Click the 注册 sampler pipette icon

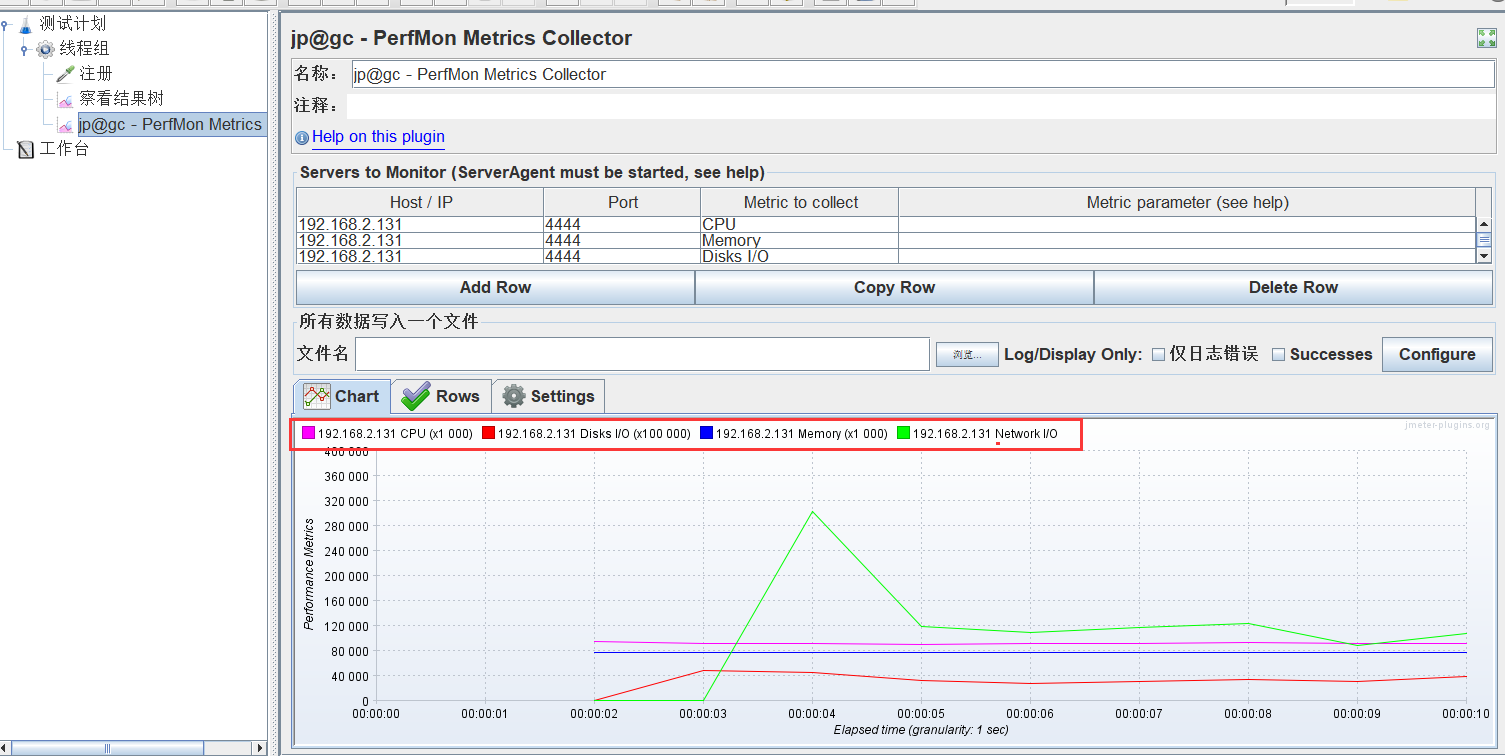(65, 74)
